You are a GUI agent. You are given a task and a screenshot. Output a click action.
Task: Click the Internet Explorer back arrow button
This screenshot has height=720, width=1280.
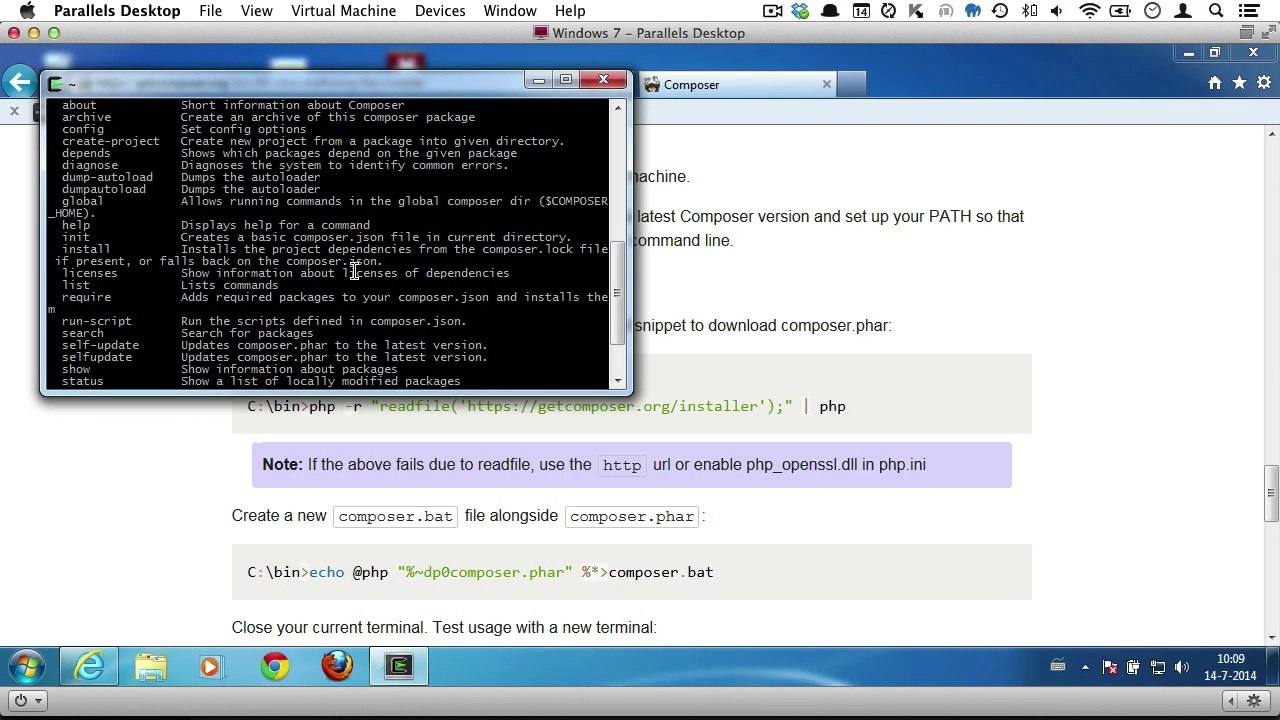(19, 83)
